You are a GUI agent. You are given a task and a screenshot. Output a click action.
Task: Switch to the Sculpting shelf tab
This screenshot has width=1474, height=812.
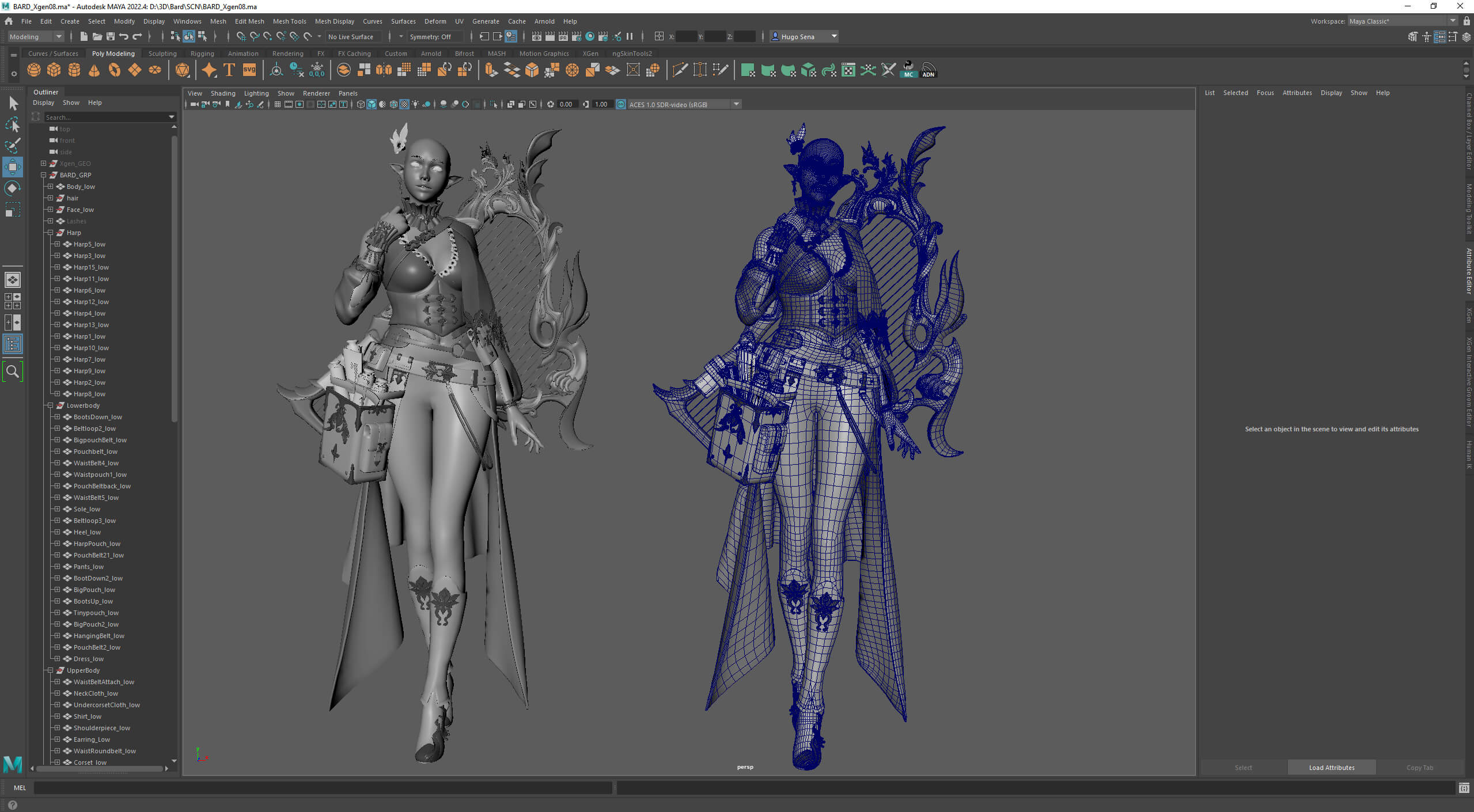pyautogui.click(x=162, y=54)
